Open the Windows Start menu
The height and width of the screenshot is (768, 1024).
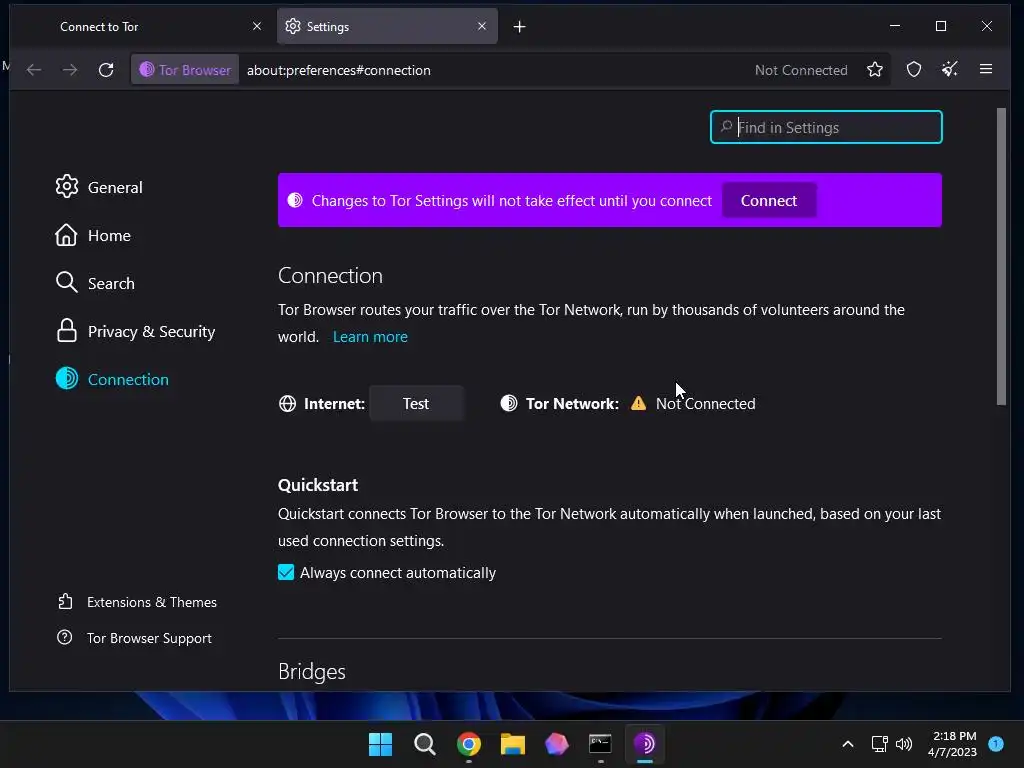[x=380, y=744]
